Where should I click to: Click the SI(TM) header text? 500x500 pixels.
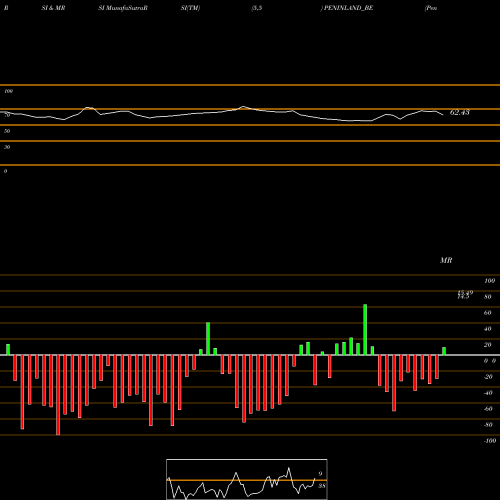click(x=190, y=8)
